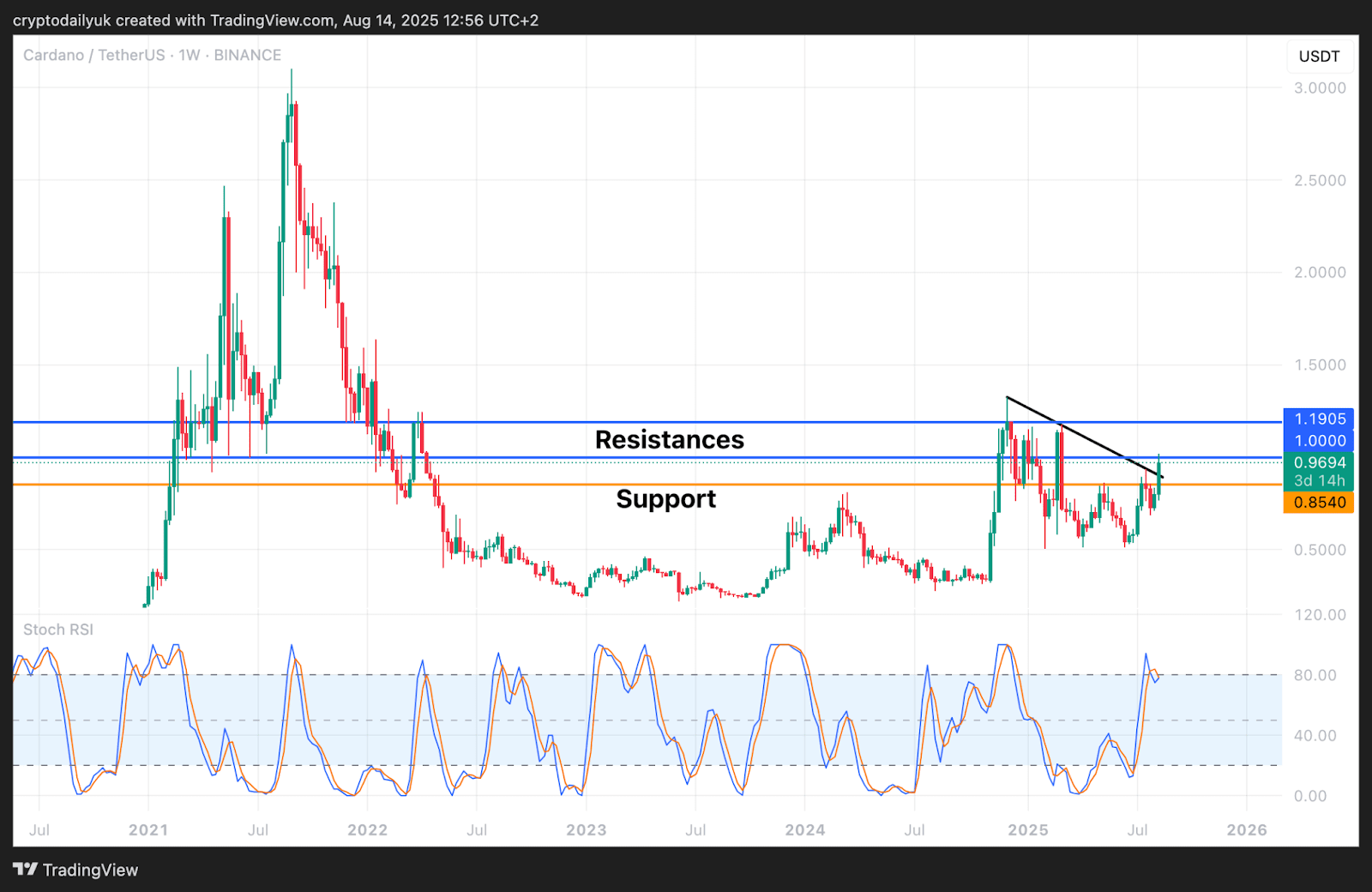The image size is (1372, 892).
Task: Click the 120.00 Stoch RSI scale value
Action: point(1320,615)
